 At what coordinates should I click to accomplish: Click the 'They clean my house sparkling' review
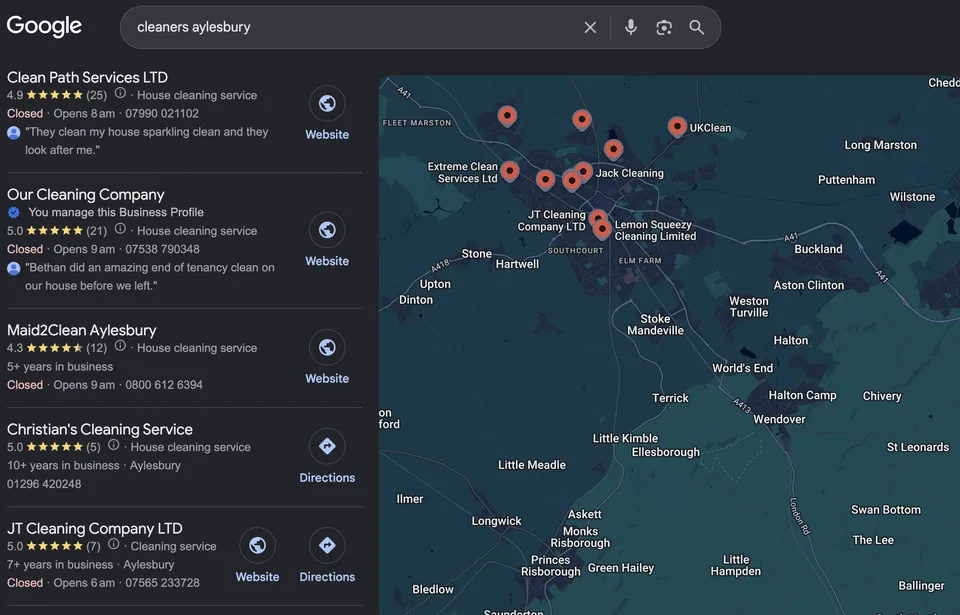[x=146, y=141]
